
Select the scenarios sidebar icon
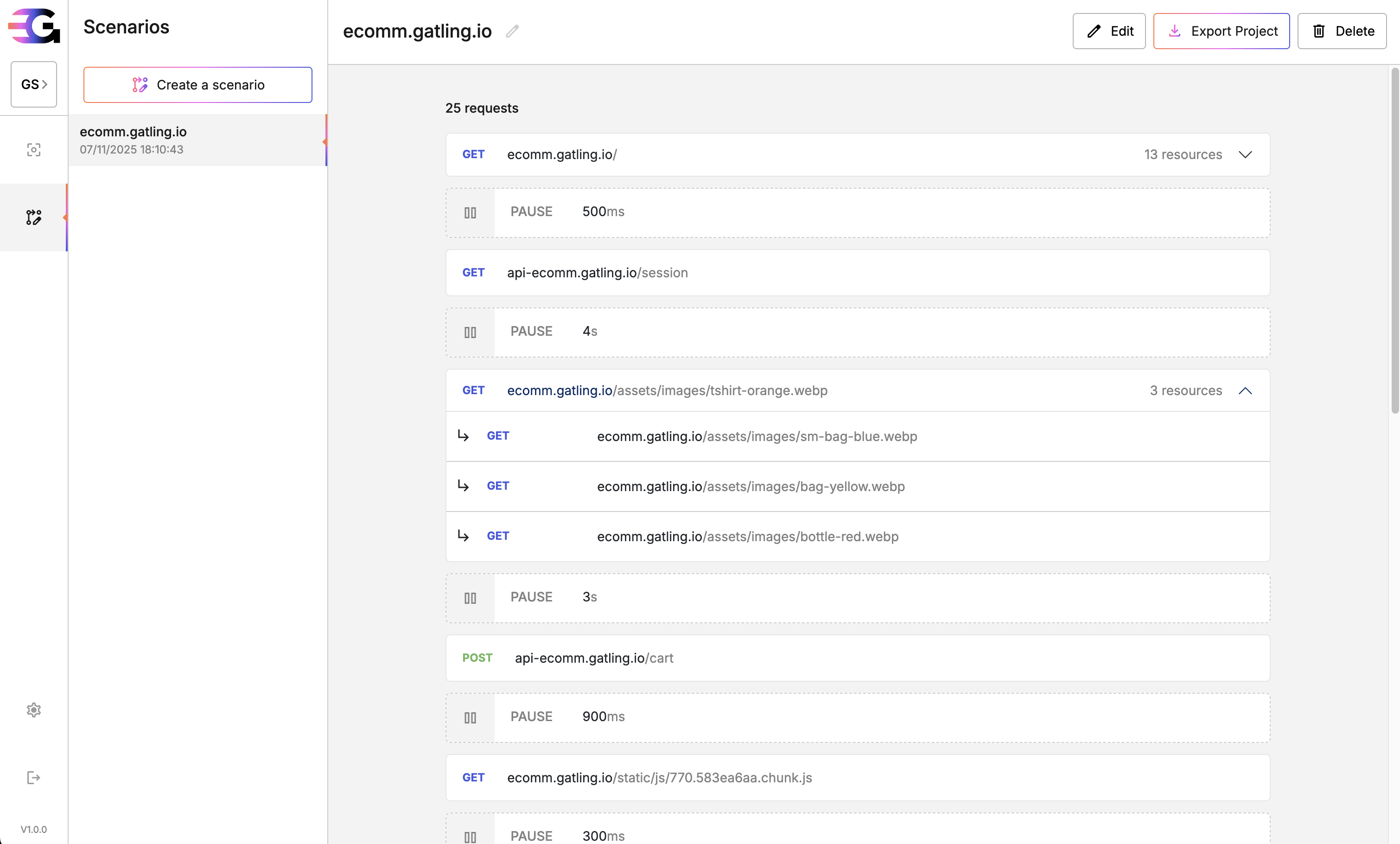tap(33, 217)
